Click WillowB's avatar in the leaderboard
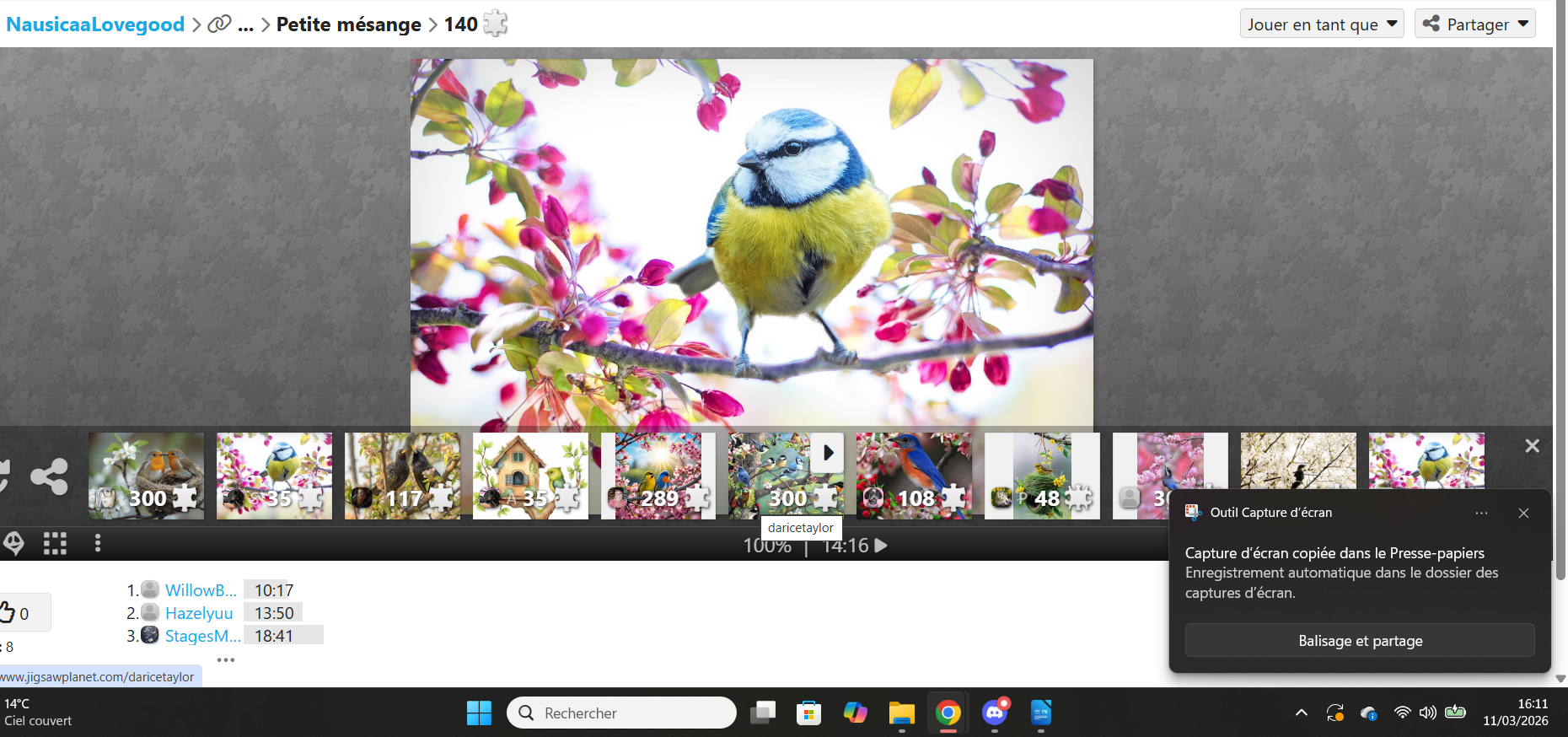The image size is (1568, 737). point(150,589)
